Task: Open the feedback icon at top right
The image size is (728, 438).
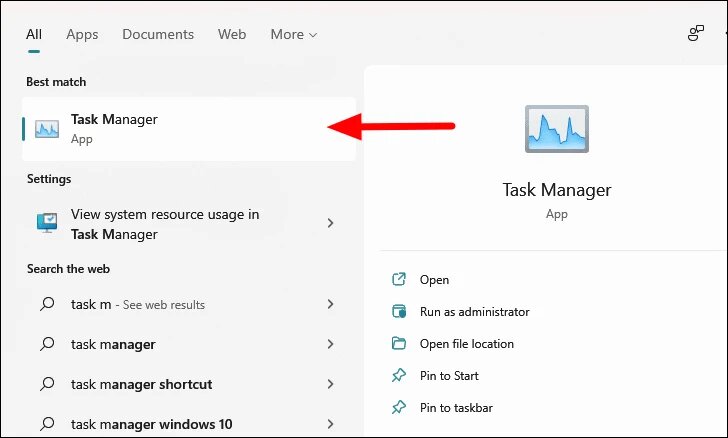Action: (696, 33)
